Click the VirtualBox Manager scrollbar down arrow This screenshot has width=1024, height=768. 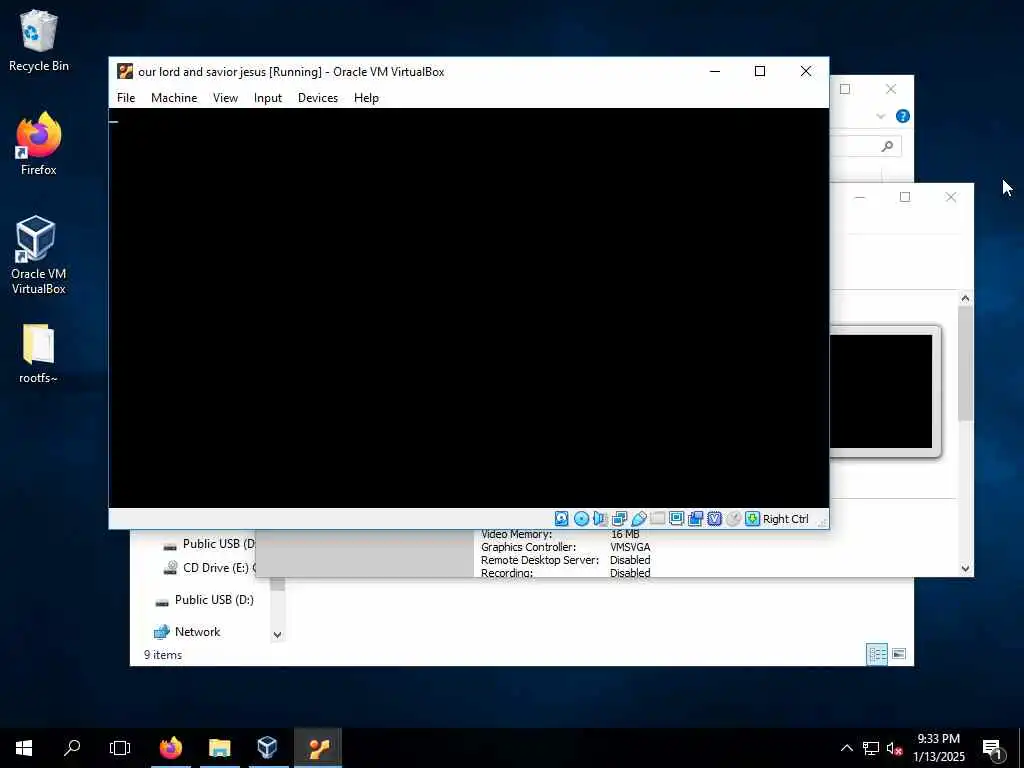tap(965, 568)
